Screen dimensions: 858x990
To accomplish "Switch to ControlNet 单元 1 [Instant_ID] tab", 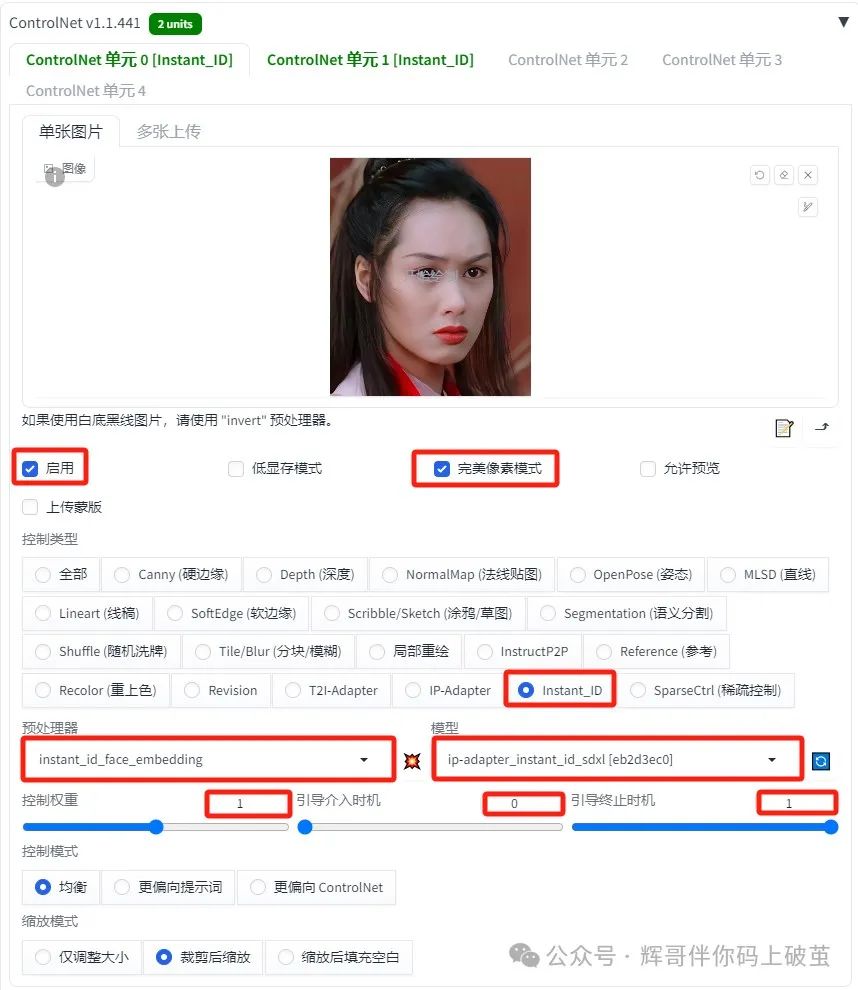I will (370, 60).
